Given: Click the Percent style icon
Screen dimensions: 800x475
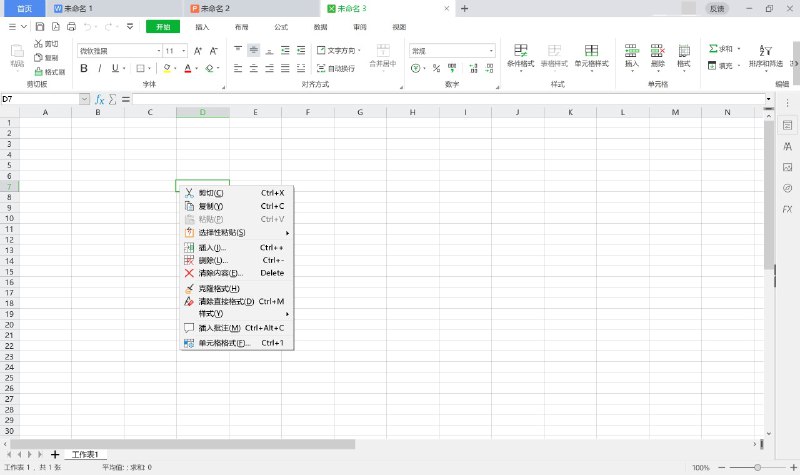Looking at the screenshot, I should tap(436, 68).
